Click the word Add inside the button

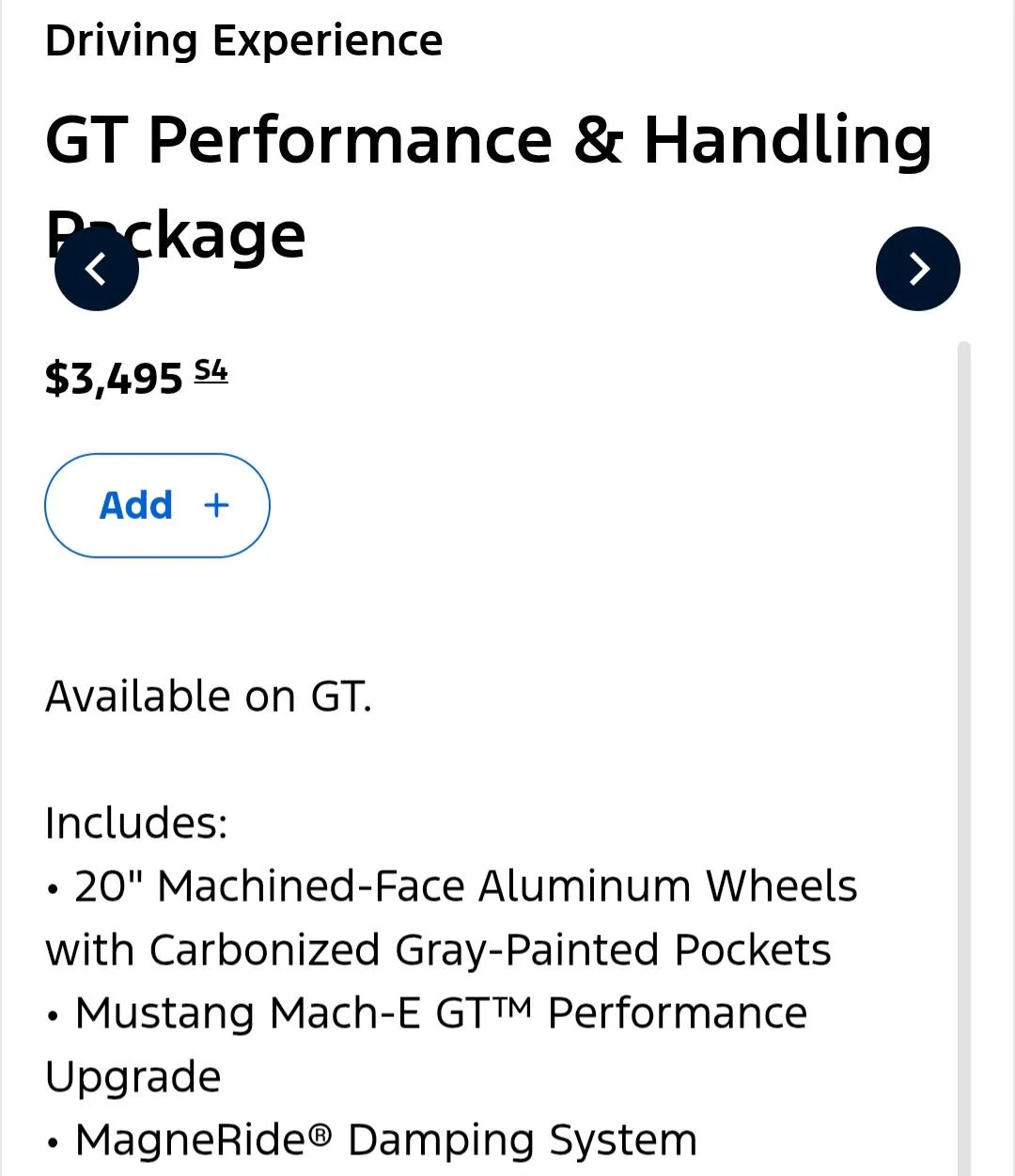point(136,506)
